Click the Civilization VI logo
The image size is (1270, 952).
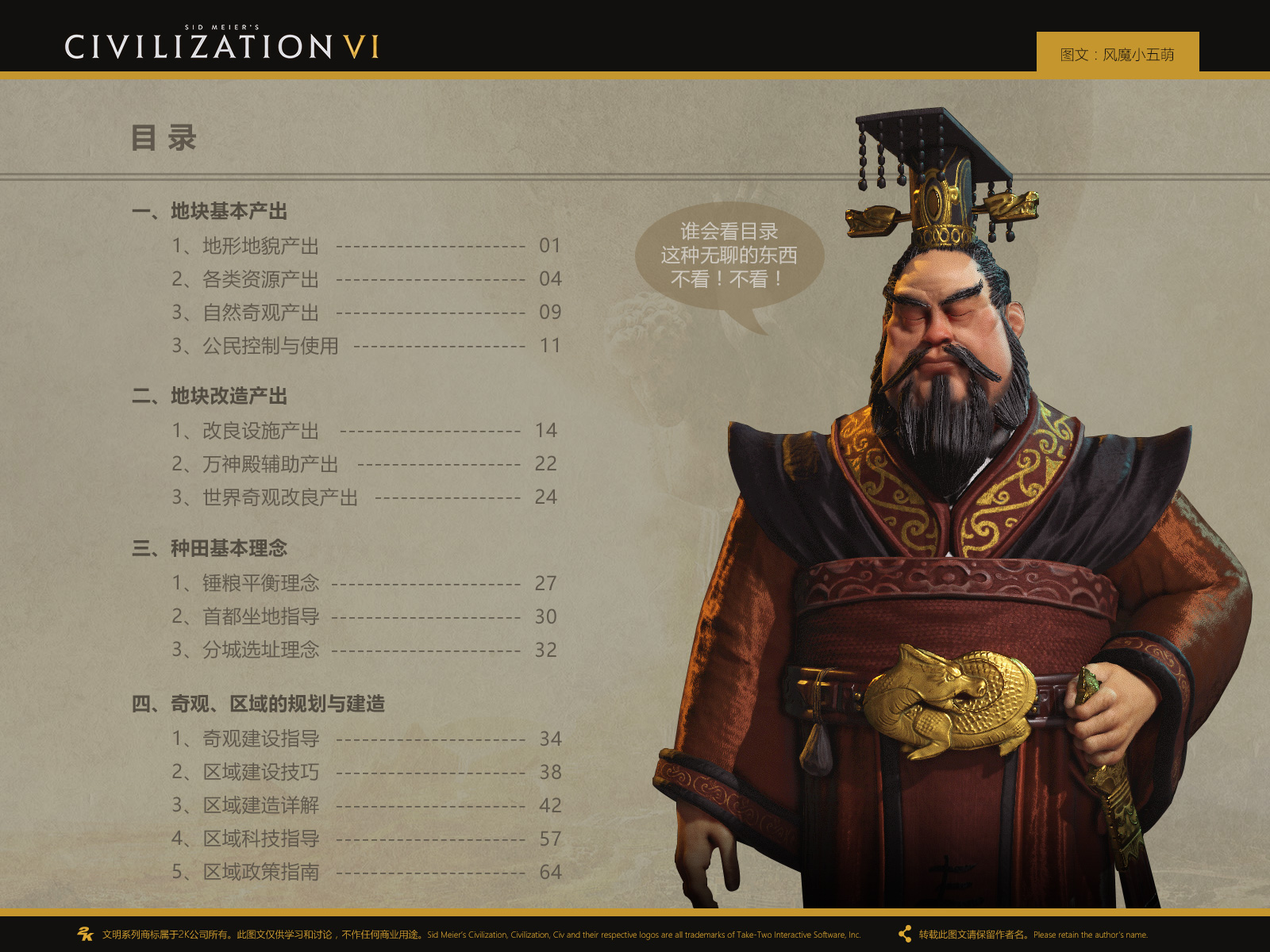click(222, 44)
